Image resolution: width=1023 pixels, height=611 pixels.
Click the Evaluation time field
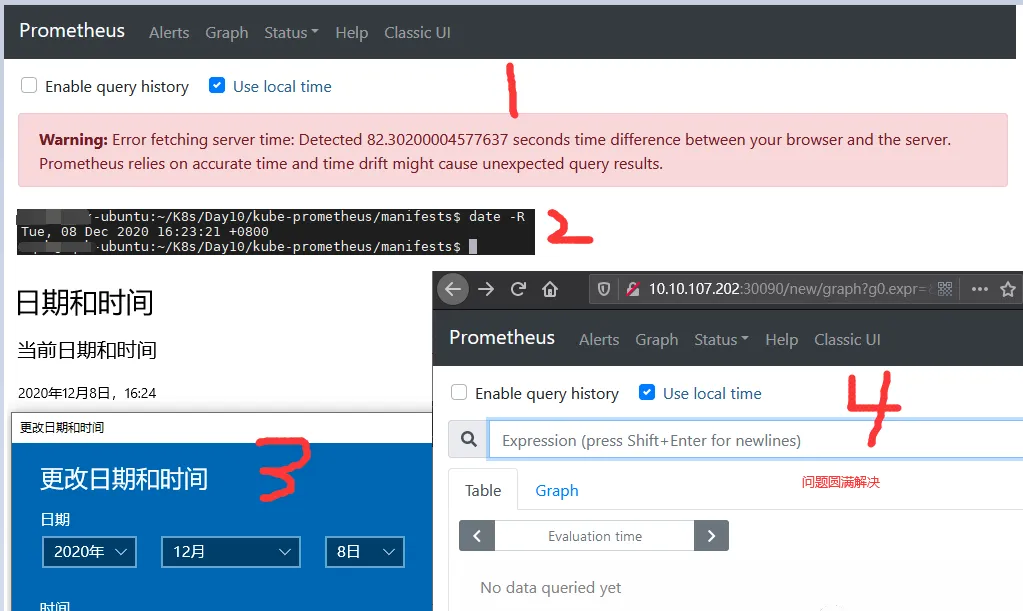(x=594, y=536)
